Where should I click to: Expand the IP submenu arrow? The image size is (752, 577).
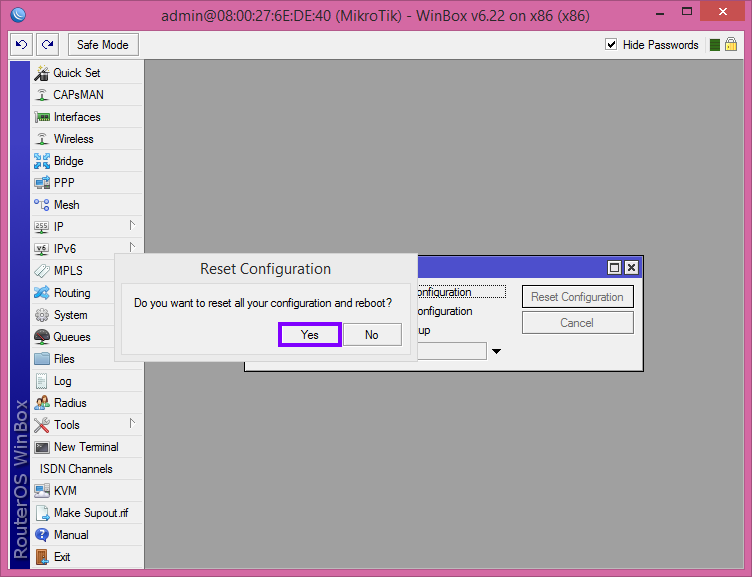click(132, 225)
